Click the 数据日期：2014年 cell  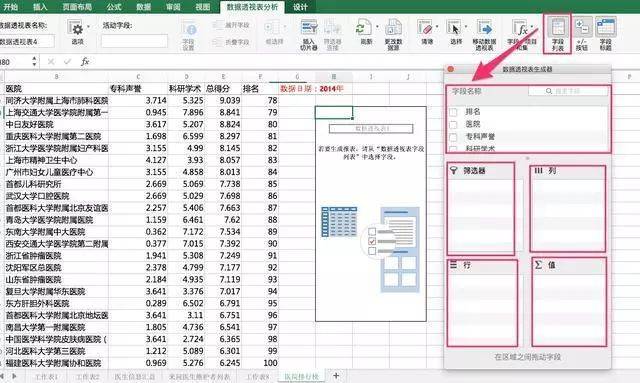pyautogui.click(x=311, y=89)
